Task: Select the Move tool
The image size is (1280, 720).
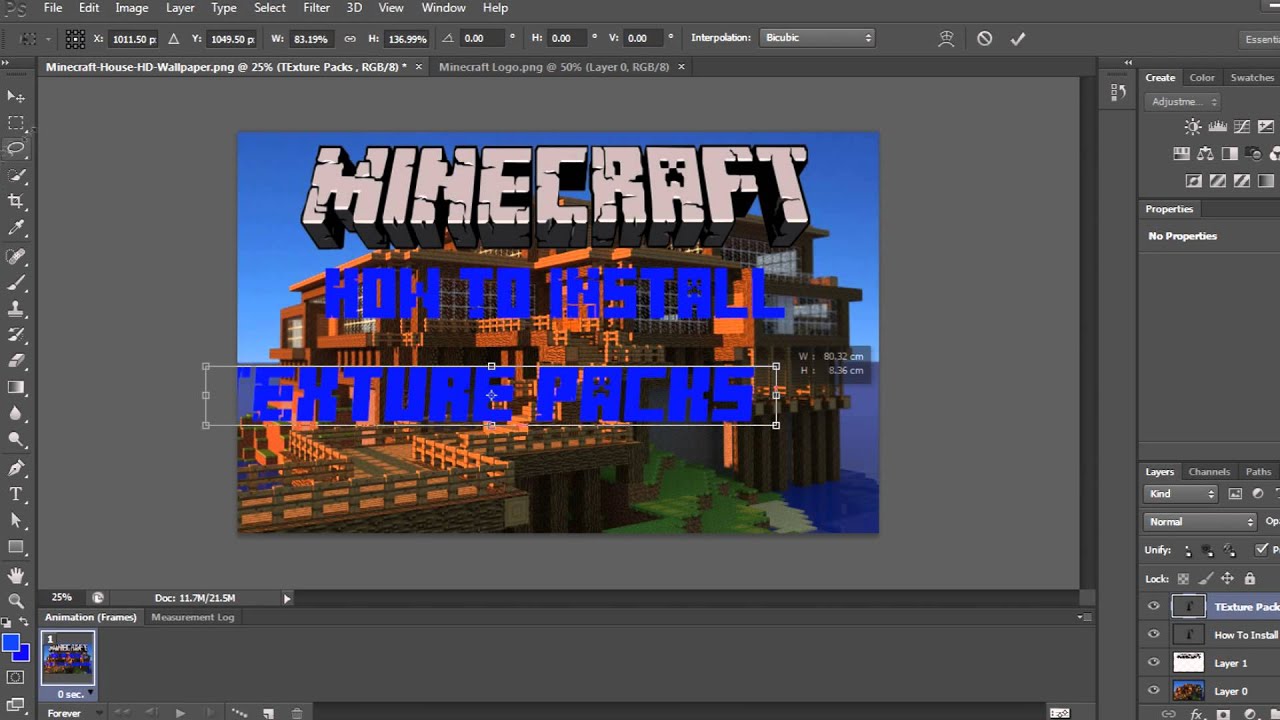Action: tap(16, 97)
